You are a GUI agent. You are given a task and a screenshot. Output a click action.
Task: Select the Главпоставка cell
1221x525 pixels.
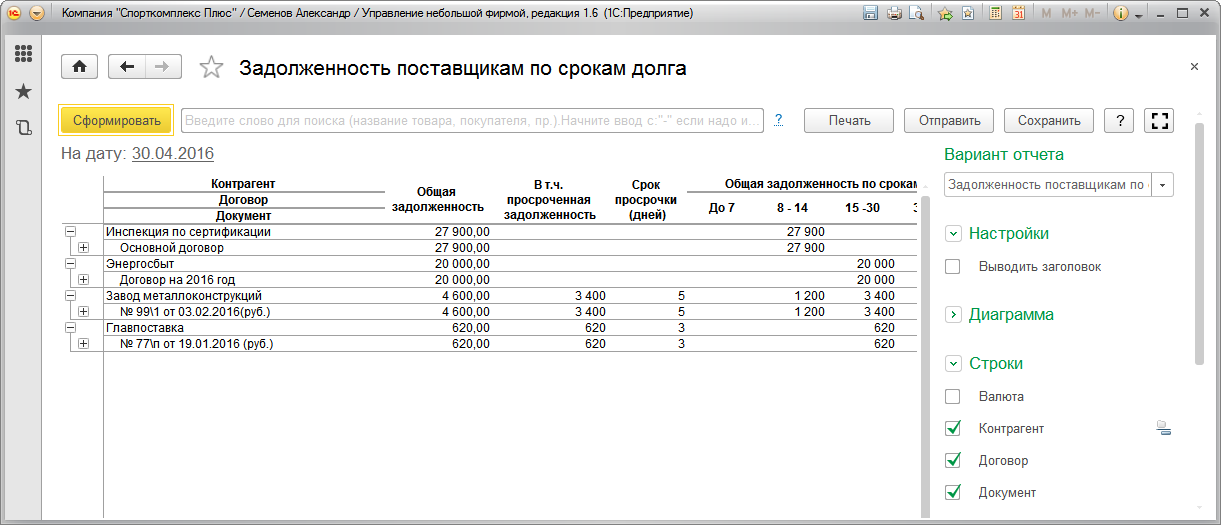point(245,328)
